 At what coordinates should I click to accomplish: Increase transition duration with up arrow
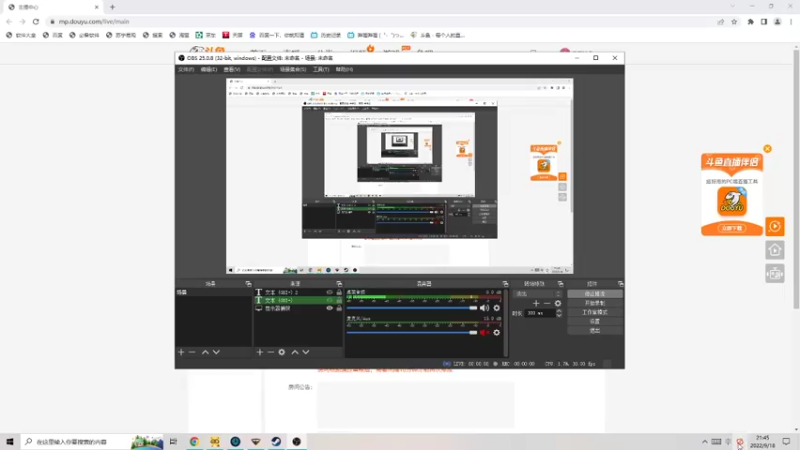click(x=559, y=311)
